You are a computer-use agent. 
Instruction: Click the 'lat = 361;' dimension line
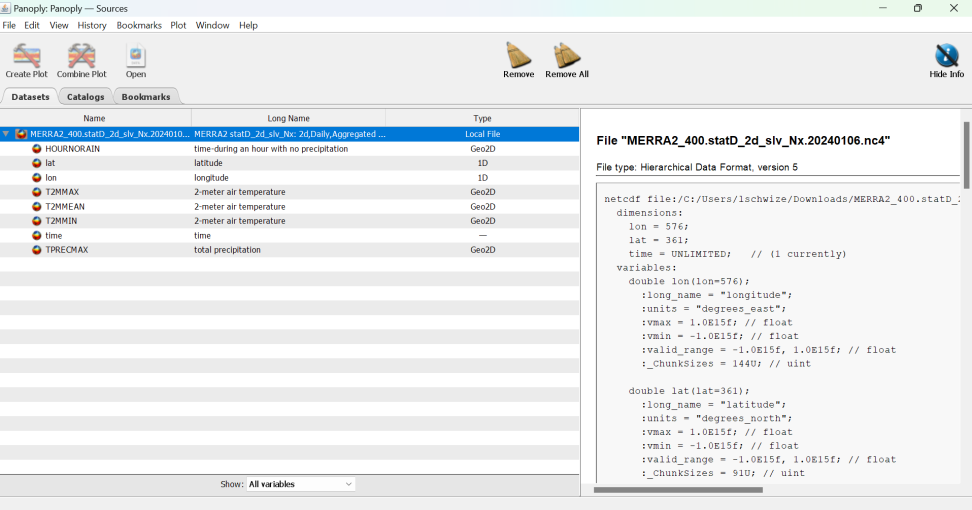(658, 240)
